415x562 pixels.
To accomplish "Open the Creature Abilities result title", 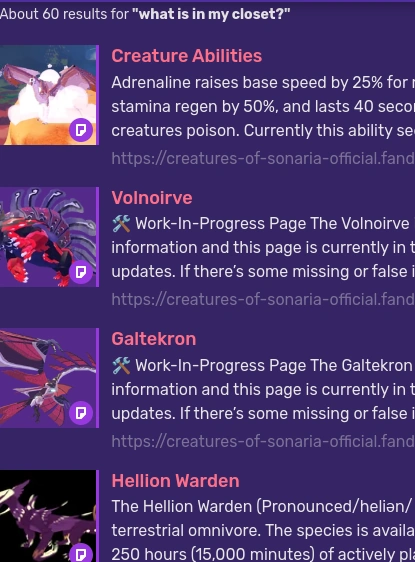I will (x=187, y=56).
